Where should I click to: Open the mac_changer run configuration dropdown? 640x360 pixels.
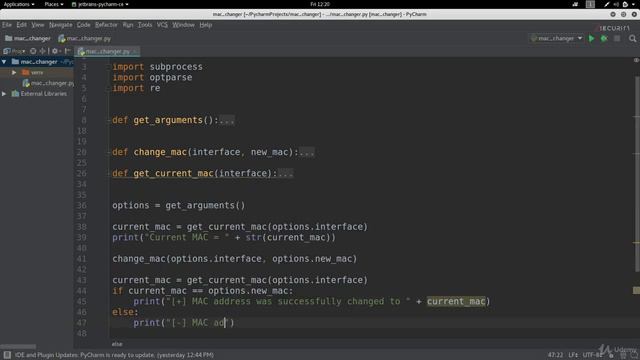point(557,38)
